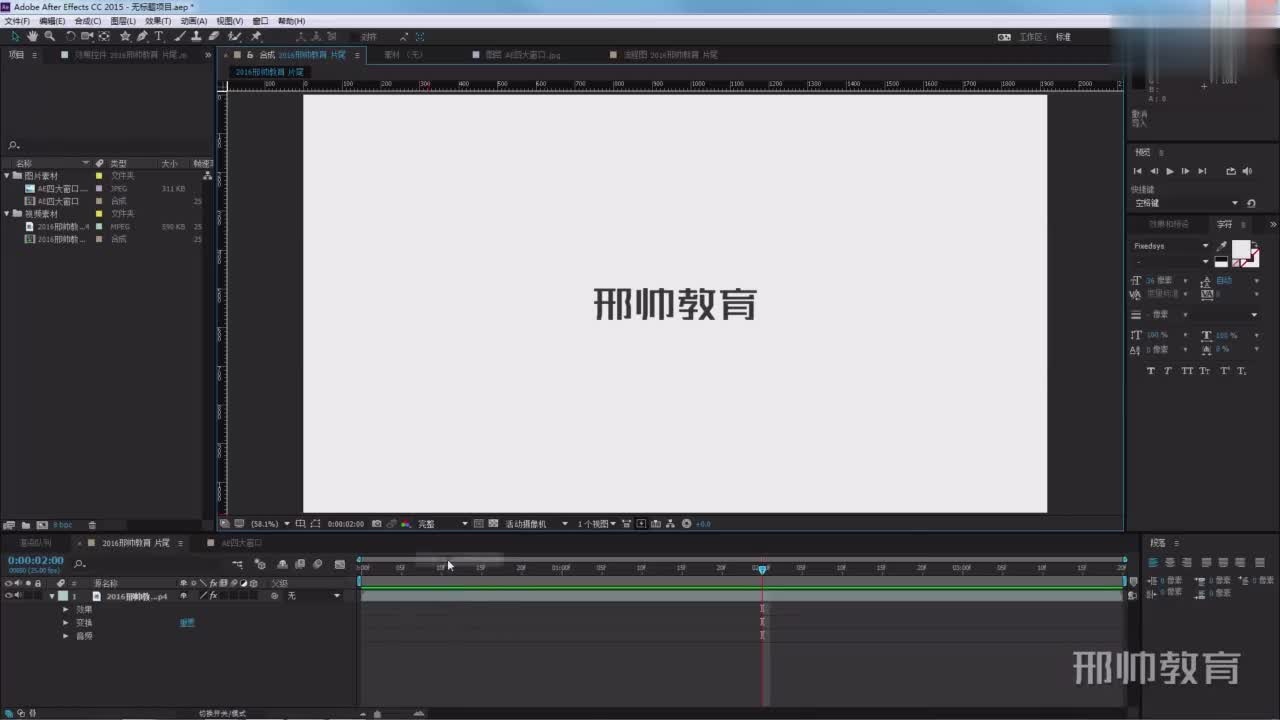
Task: Click the new composition icon in Project panel
Action: pos(42,524)
